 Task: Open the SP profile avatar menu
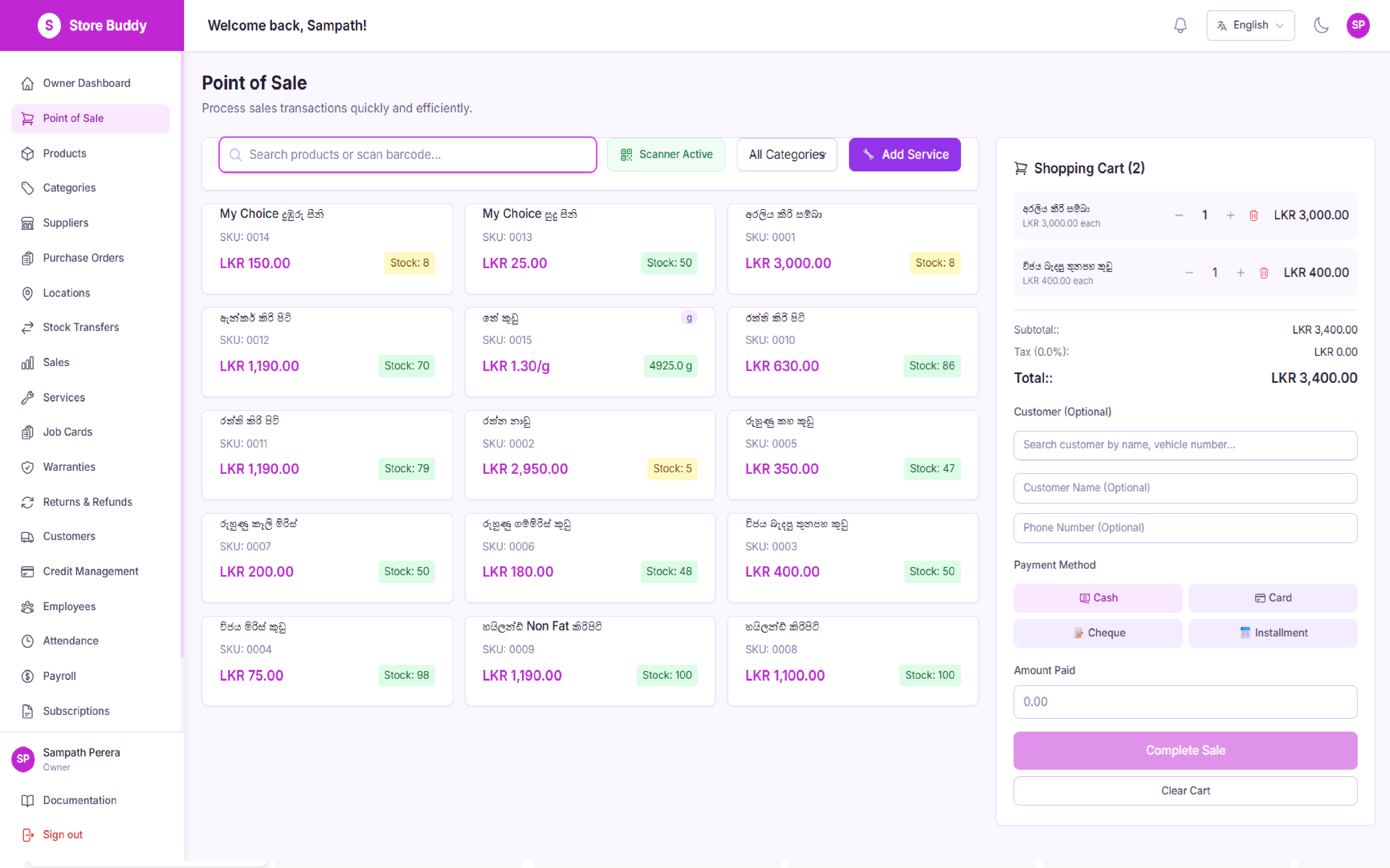tap(1357, 25)
